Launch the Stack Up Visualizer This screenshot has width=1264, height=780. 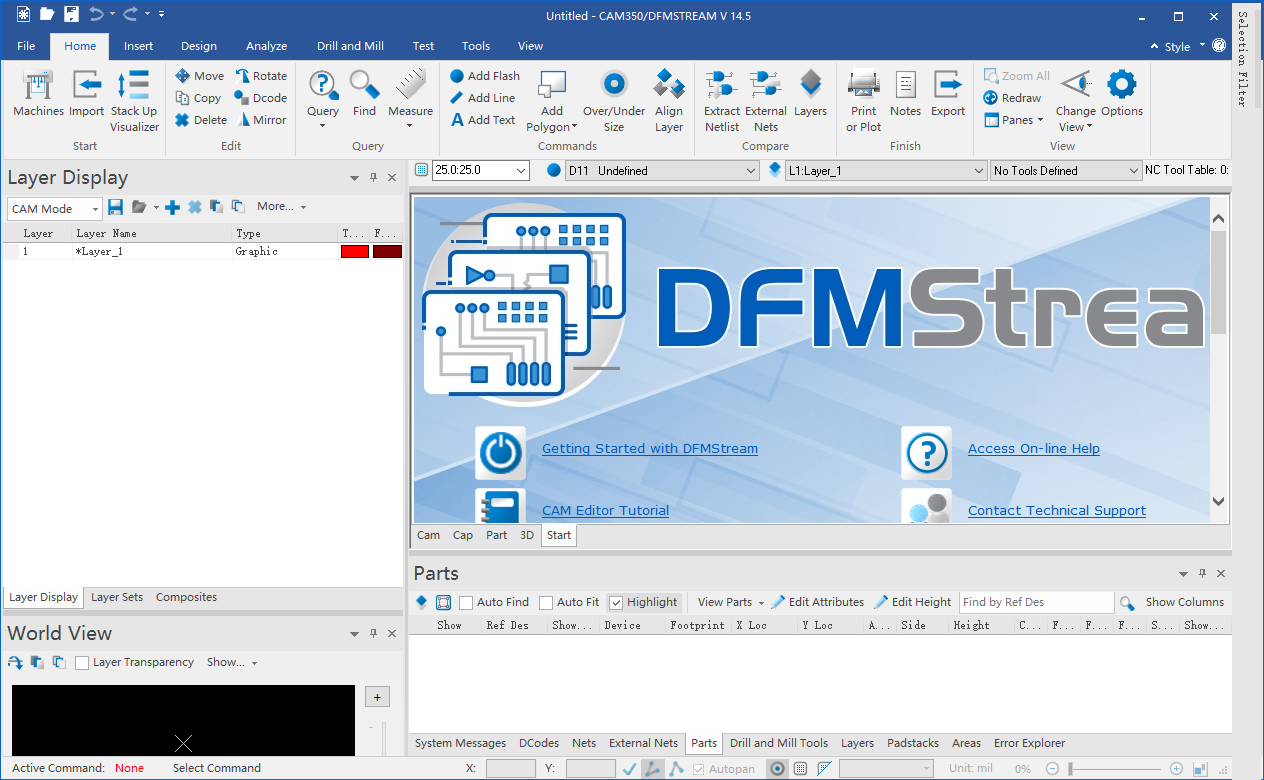[x=134, y=100]
